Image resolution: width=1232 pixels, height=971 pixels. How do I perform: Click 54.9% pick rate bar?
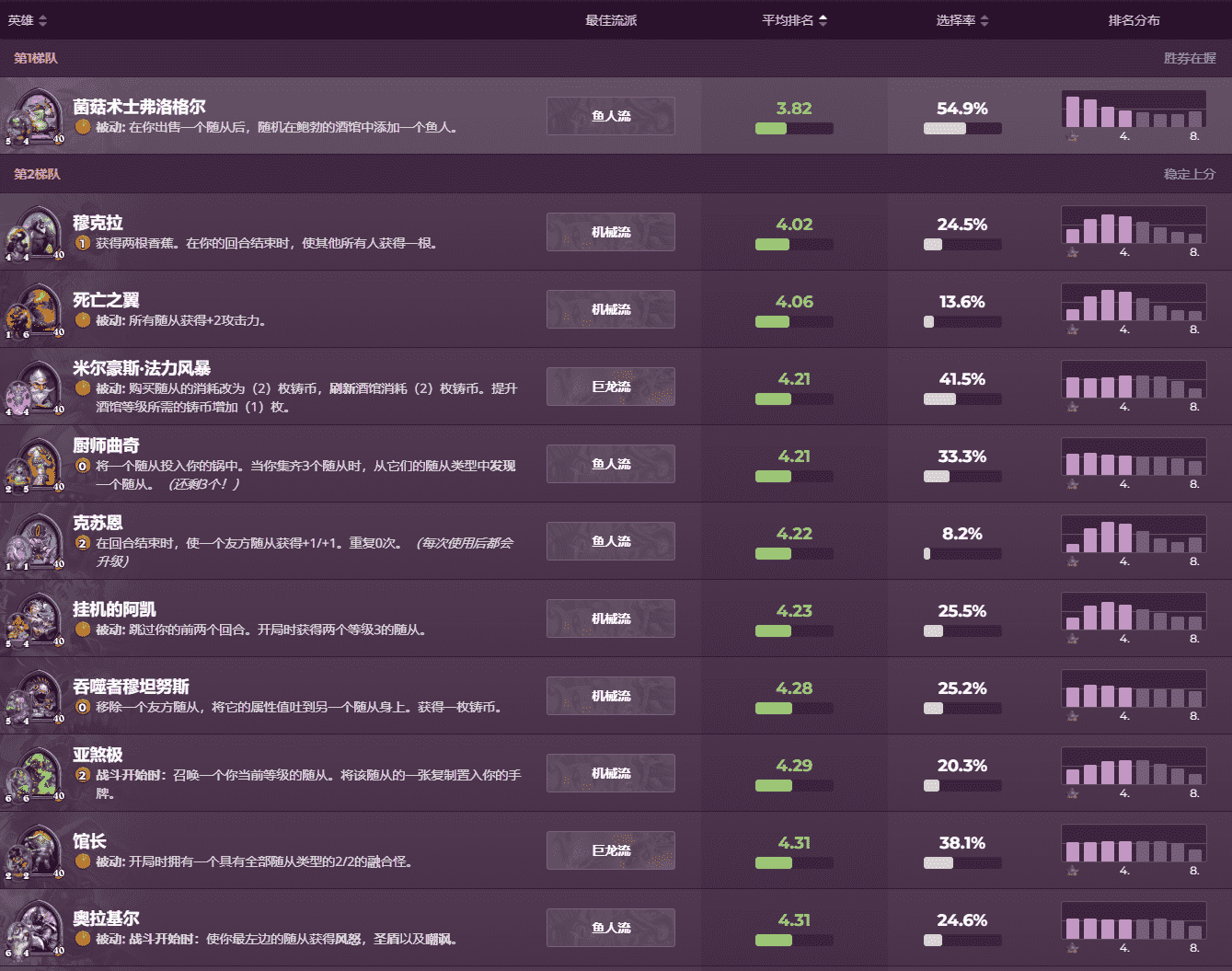coord(962,129)
